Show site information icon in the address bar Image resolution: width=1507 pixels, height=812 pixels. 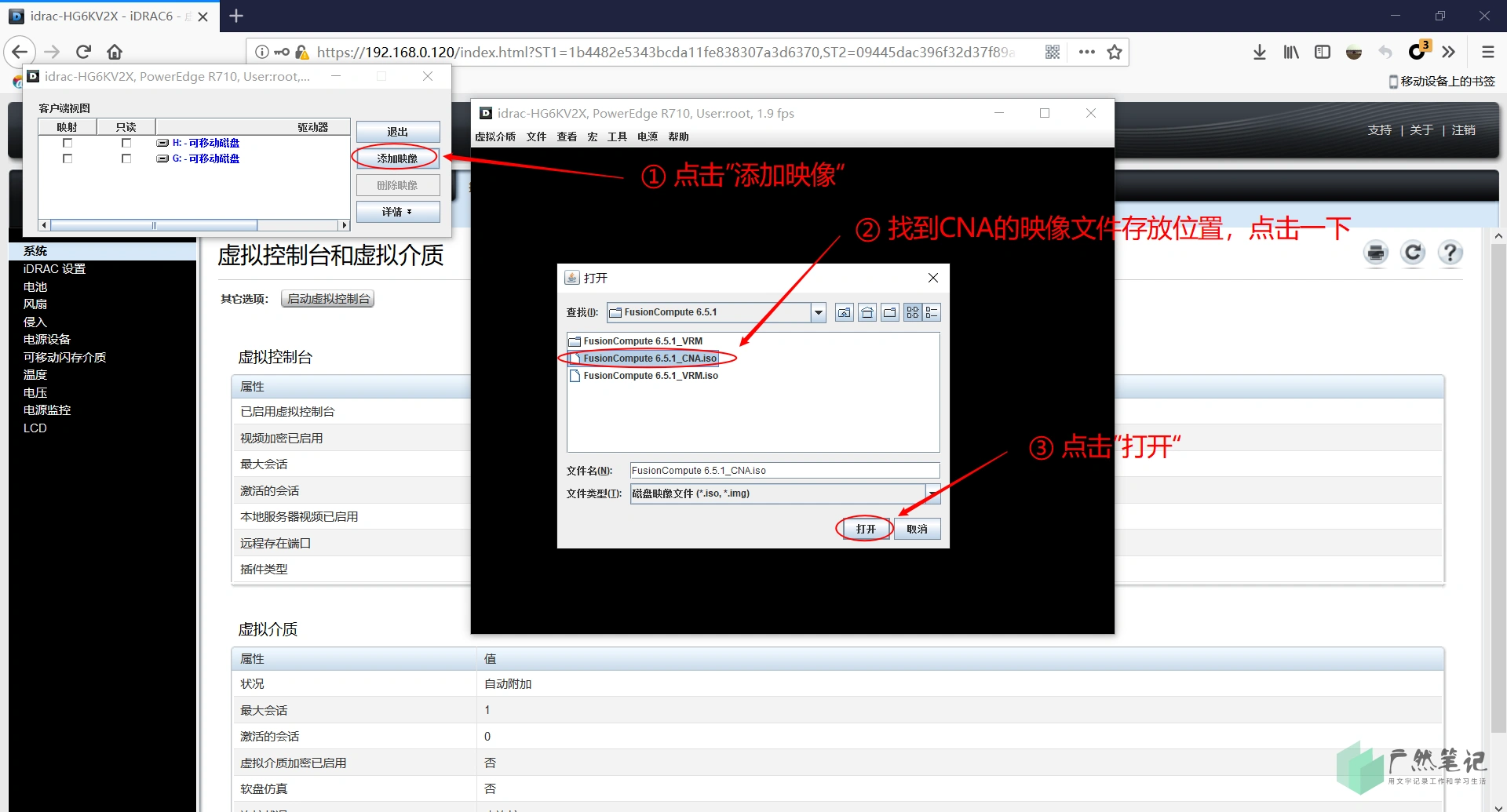tap(262, 52)
